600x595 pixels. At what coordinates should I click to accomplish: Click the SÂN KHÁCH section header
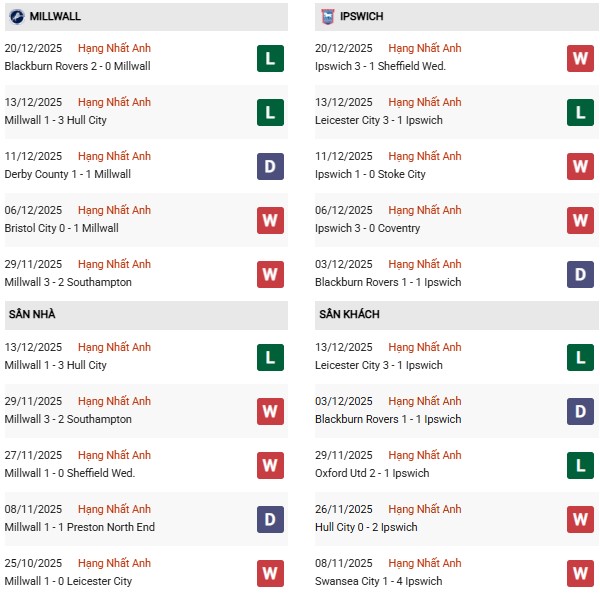coord(349,314)
